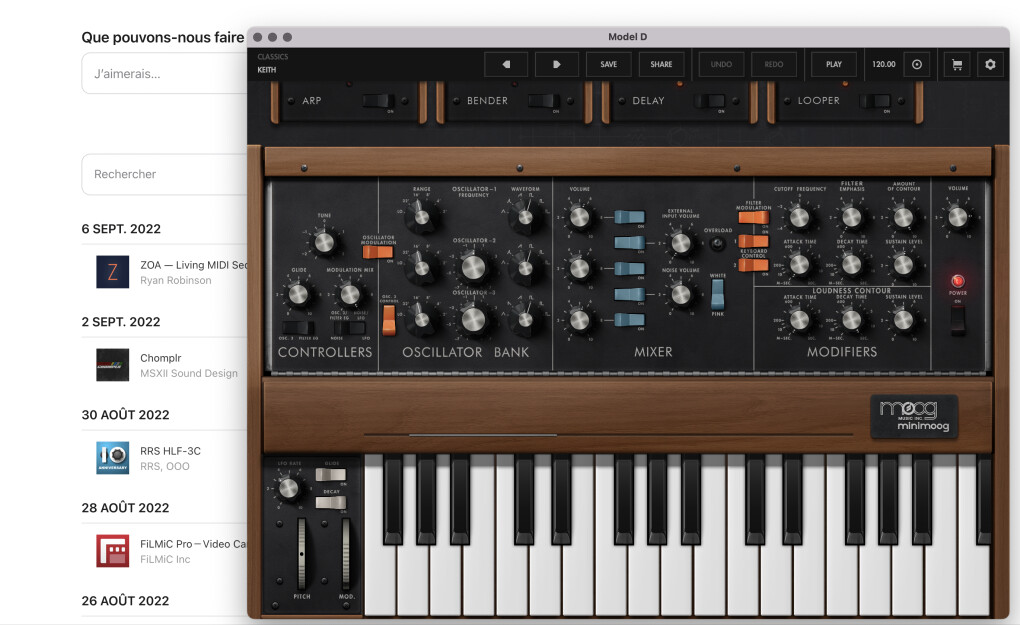Toggle the Filter Modulation orange switch
The height and width of the screenshot is (625, 1020).
(753, 217)
